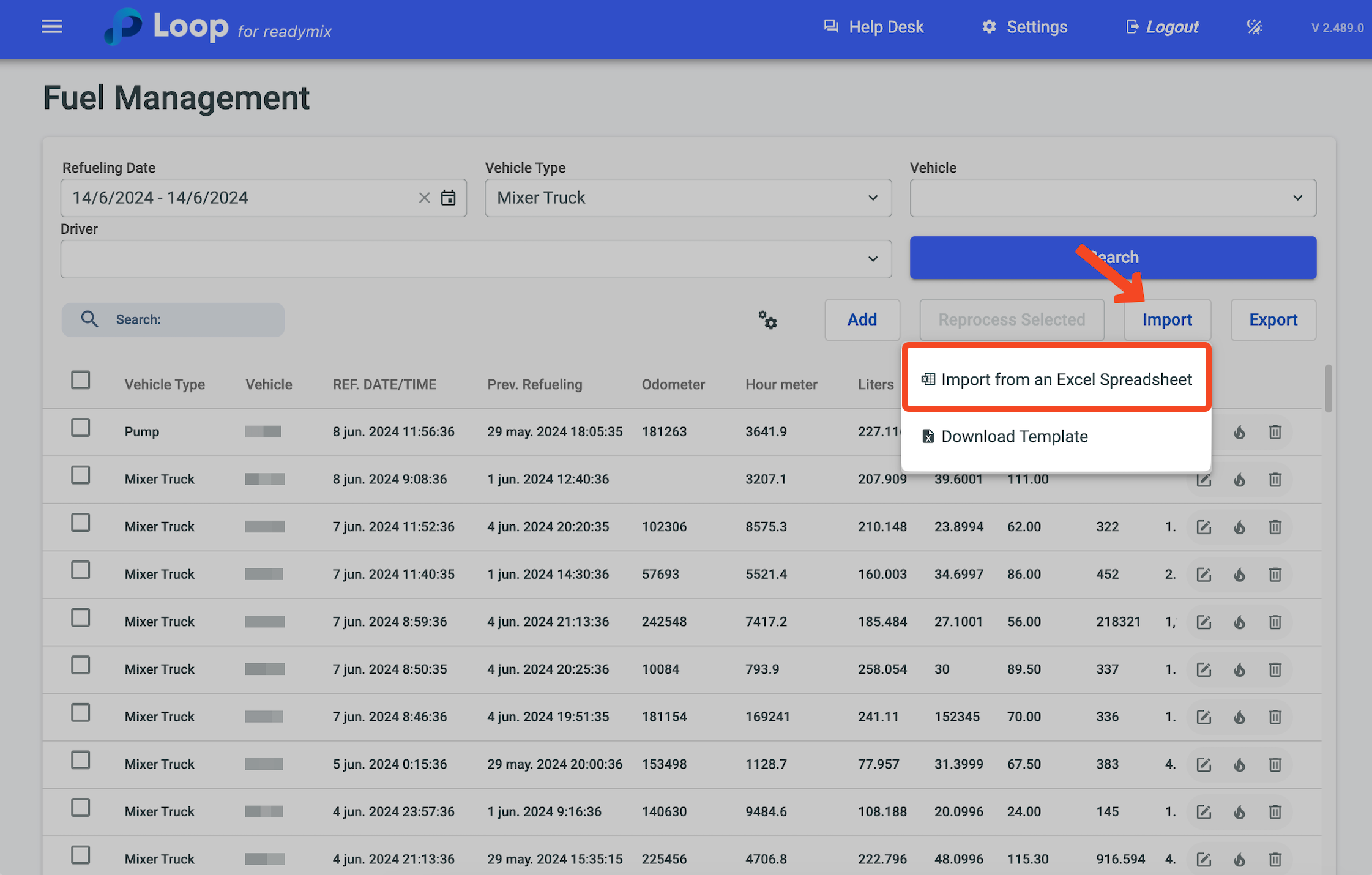Open the table column settings gears icon
The width and height of the screenshot is (1372, 875).
[x=767, y=319]
